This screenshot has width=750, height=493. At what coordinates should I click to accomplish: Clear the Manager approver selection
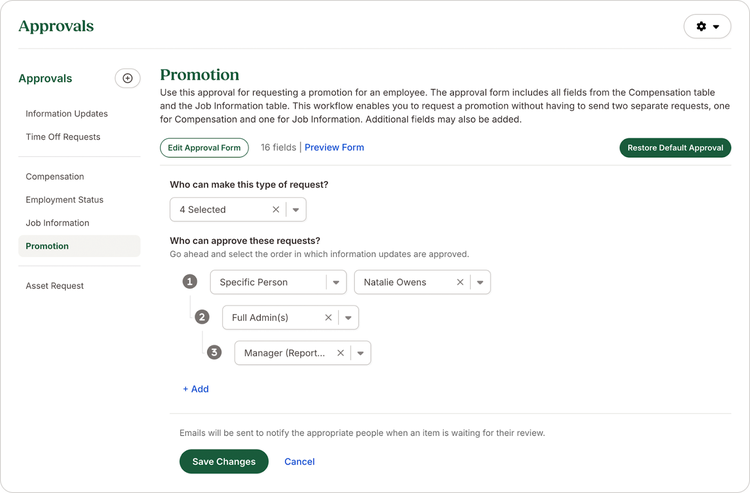[x=340, y=353]
